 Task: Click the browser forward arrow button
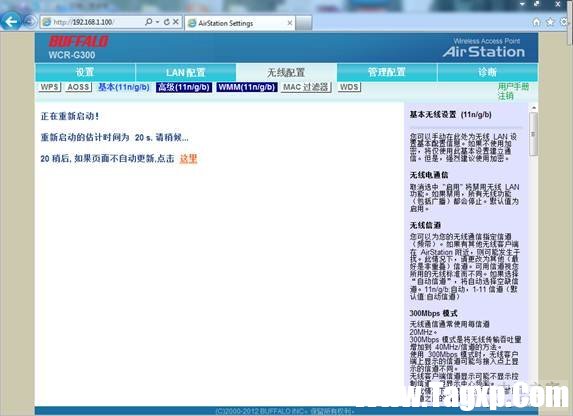point(29,22)
